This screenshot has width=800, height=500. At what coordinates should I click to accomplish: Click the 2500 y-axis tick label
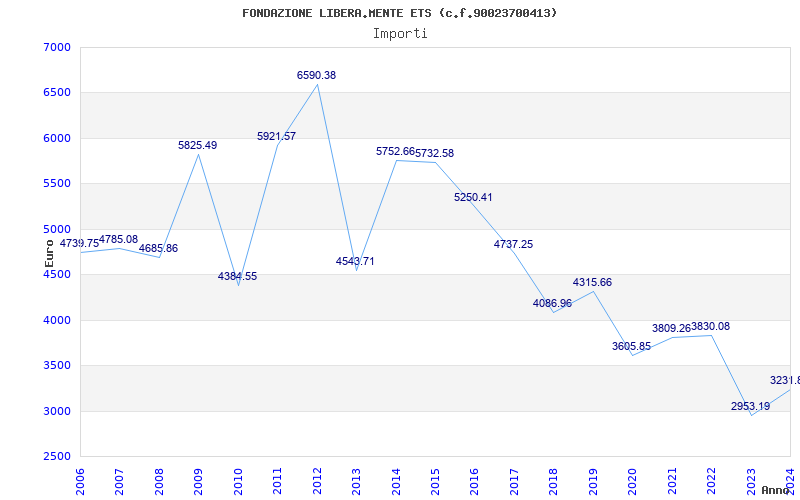click(x=57, y=457)
